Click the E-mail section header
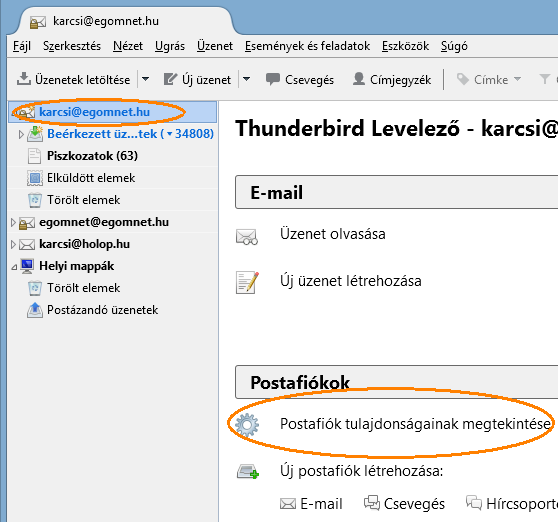 click(396, 193)
